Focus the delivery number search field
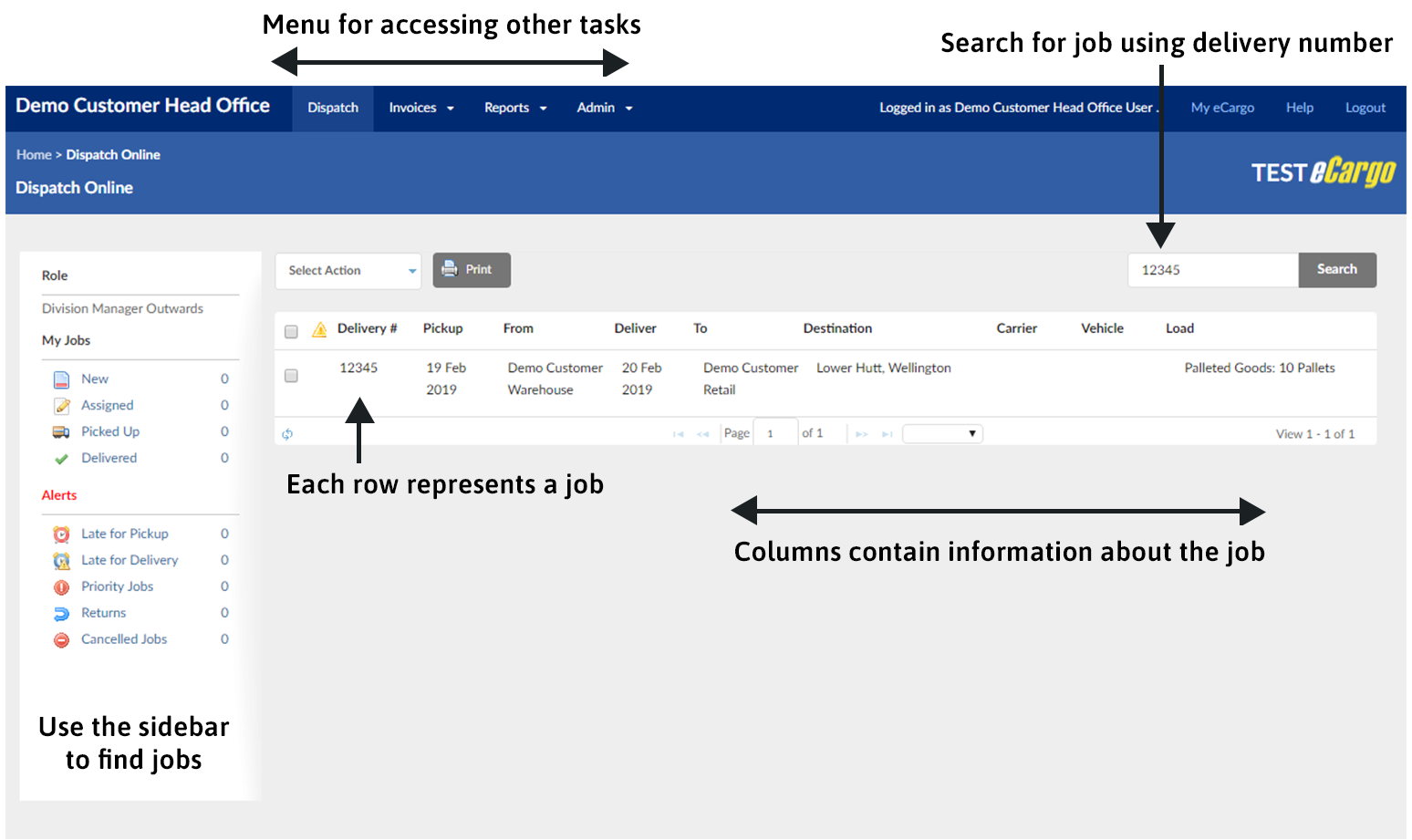The width and height of the screenshot is (1412, 840). [1213, 270]
